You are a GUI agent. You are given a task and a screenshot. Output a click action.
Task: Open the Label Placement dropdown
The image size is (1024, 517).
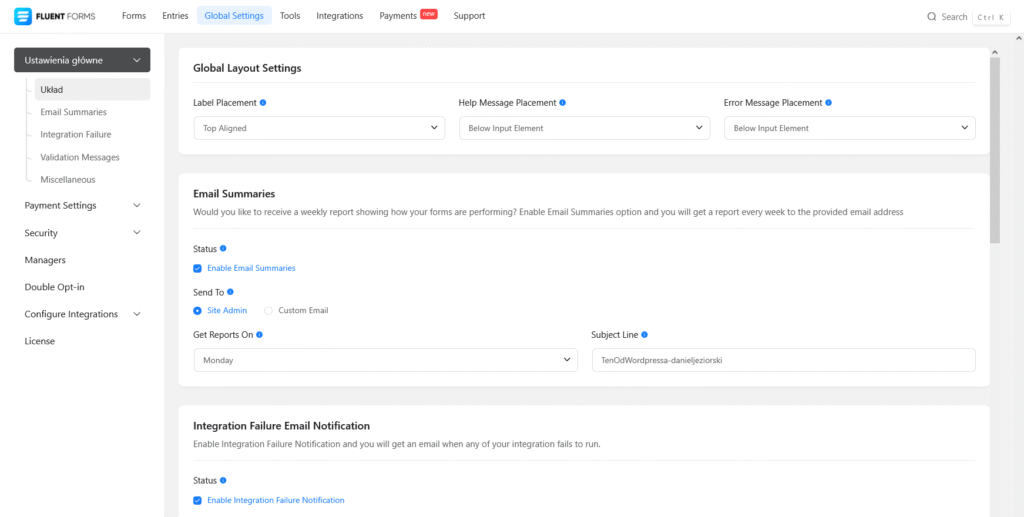(319, 128)
